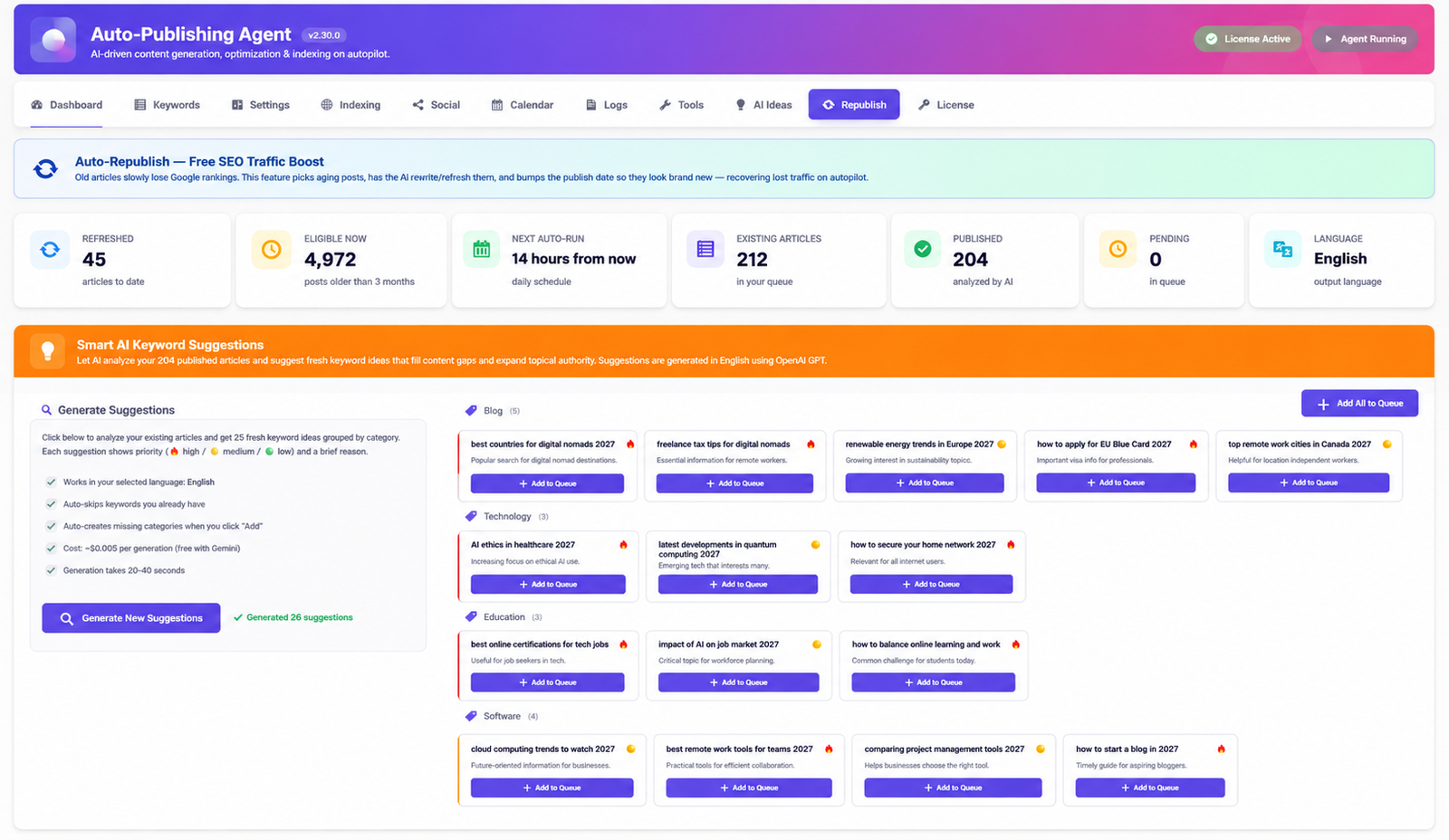The image size is (1449, 840).
Task: Click the License Active status badge
Action: coord(1248,39)
